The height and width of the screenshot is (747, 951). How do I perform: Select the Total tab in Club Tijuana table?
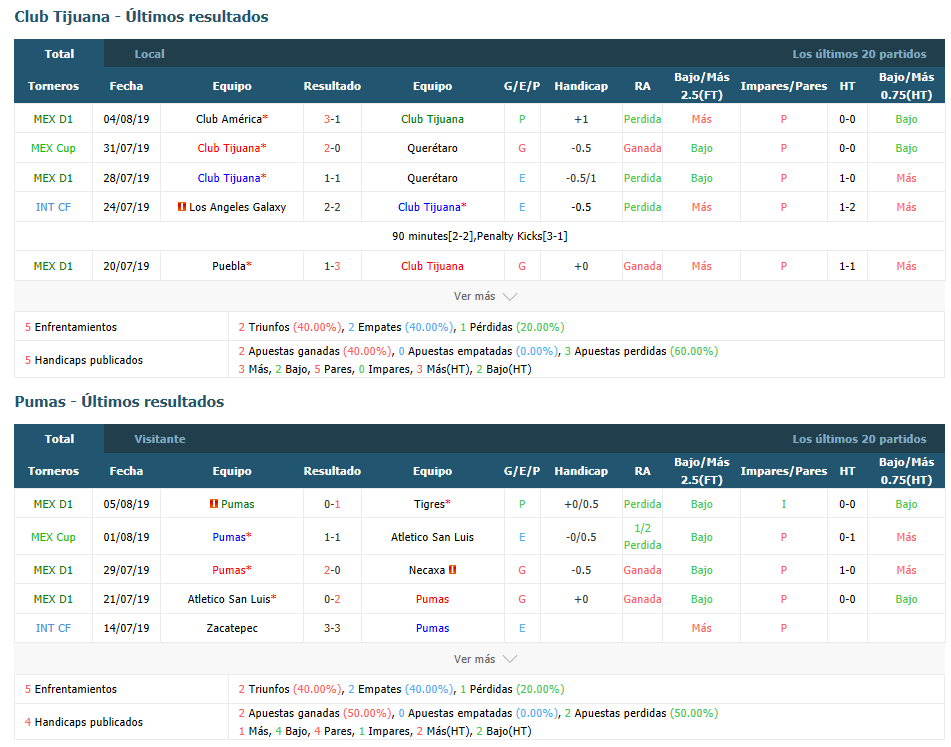click(59, 54)
